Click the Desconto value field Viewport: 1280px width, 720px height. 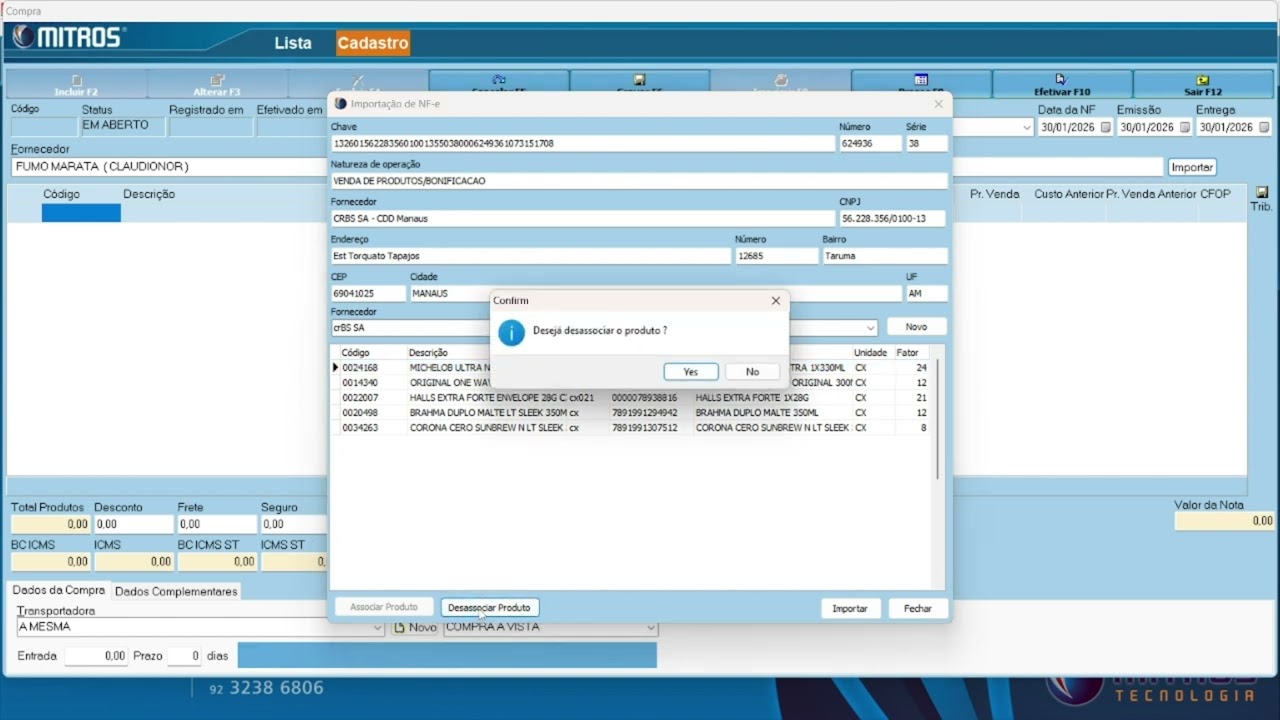point(133,524)
